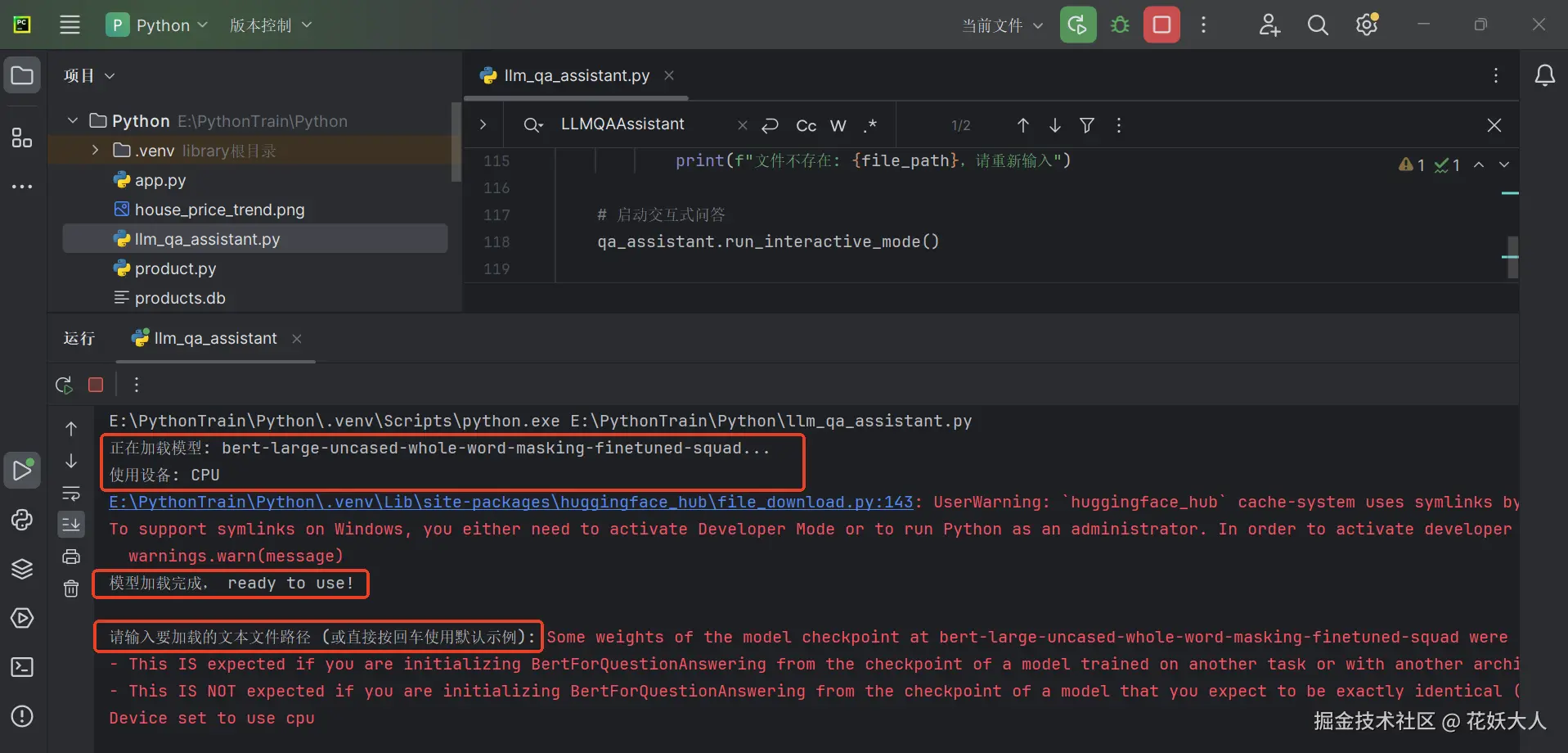Rerun llm_qa_assistant in the Run panel
This screenshot has height=753, width=1568.
64,385
